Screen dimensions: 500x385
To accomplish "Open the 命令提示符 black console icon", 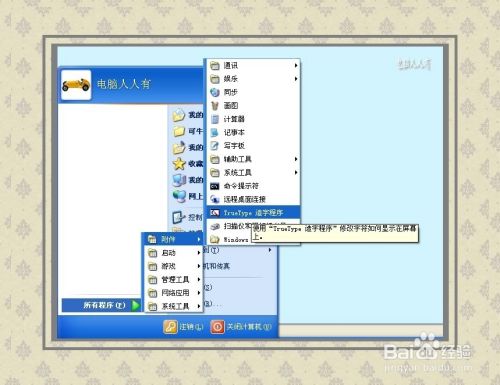I will coord(215,186).
